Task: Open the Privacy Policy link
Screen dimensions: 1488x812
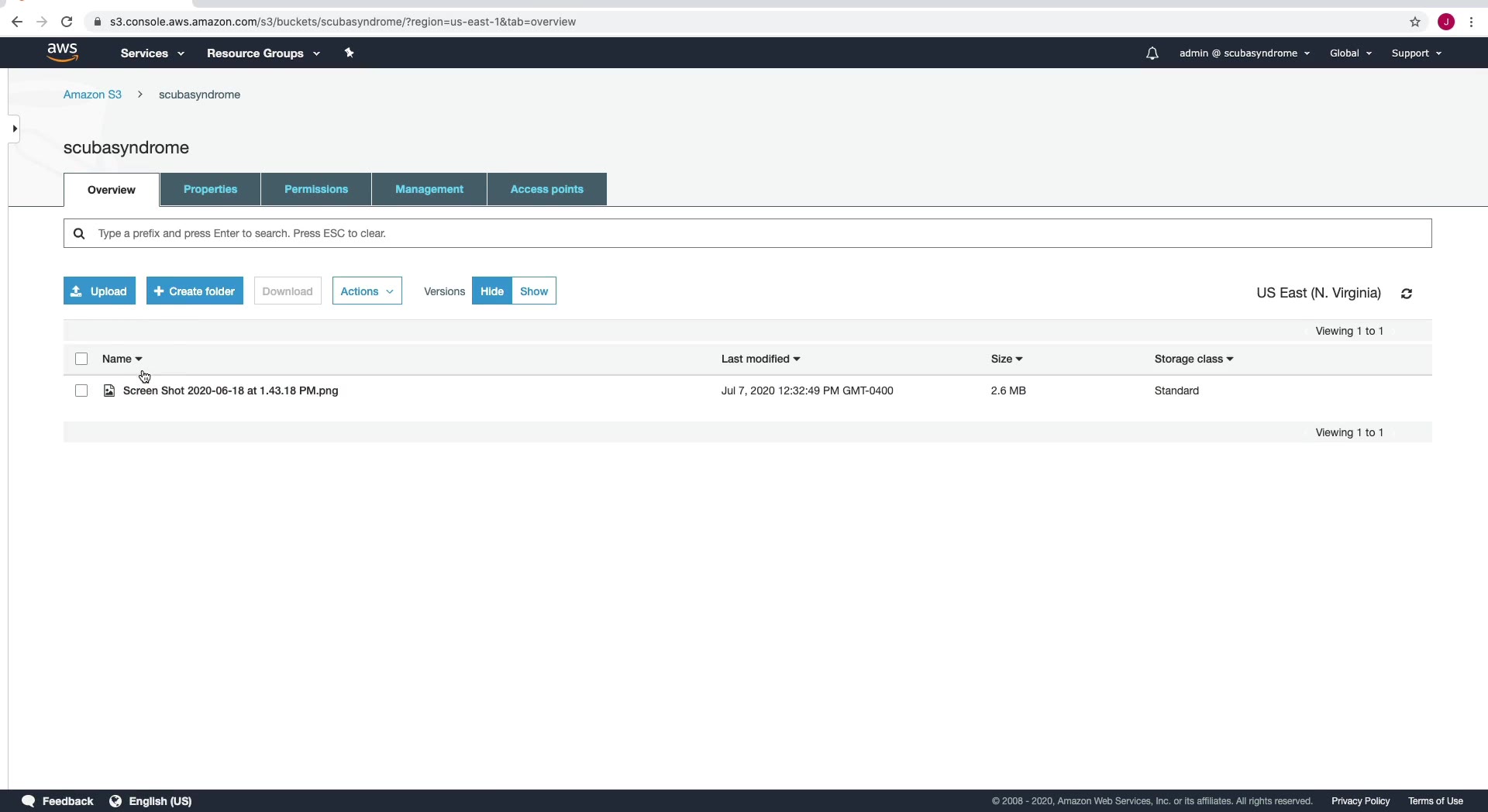Action: click(1360, 801)
